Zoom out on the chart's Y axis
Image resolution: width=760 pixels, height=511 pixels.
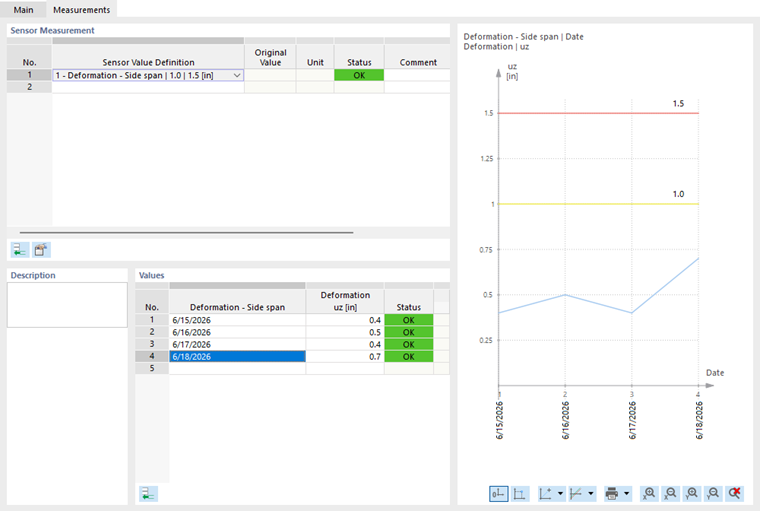[712, 494]
